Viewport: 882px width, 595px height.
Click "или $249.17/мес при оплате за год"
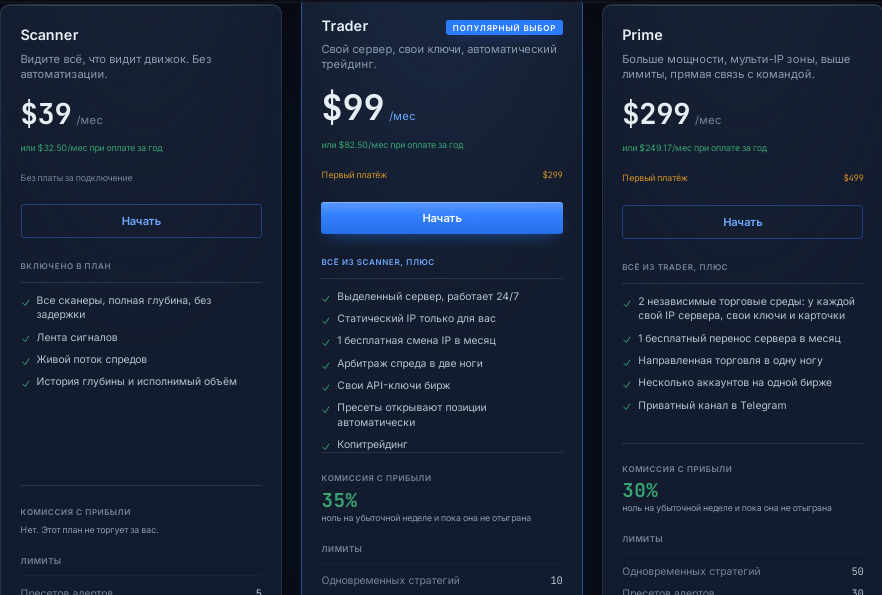coord(694,148)
